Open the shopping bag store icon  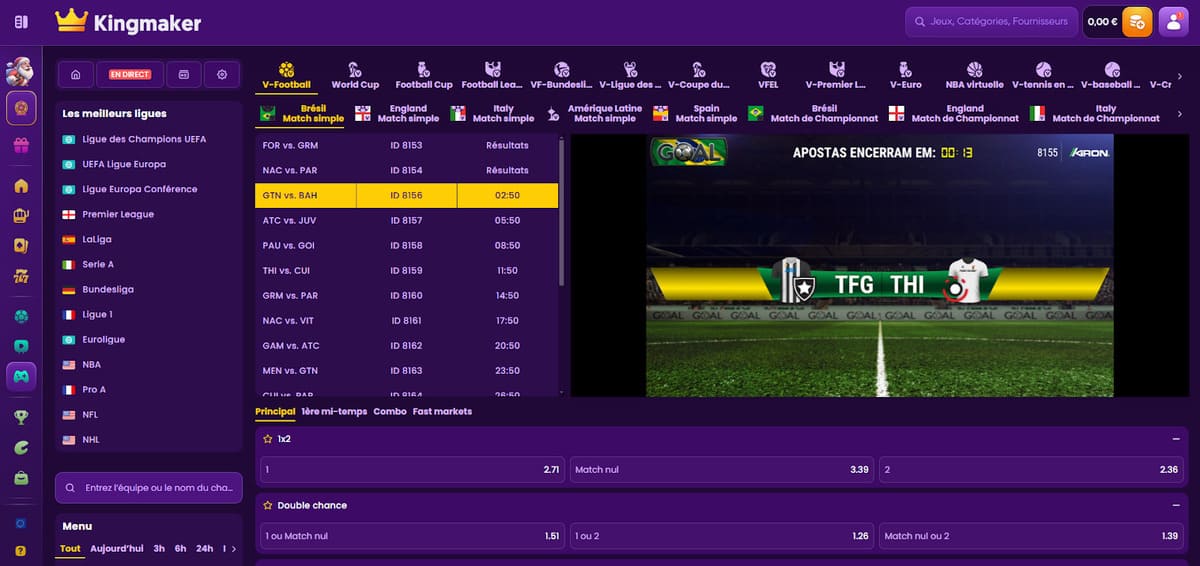21,478
